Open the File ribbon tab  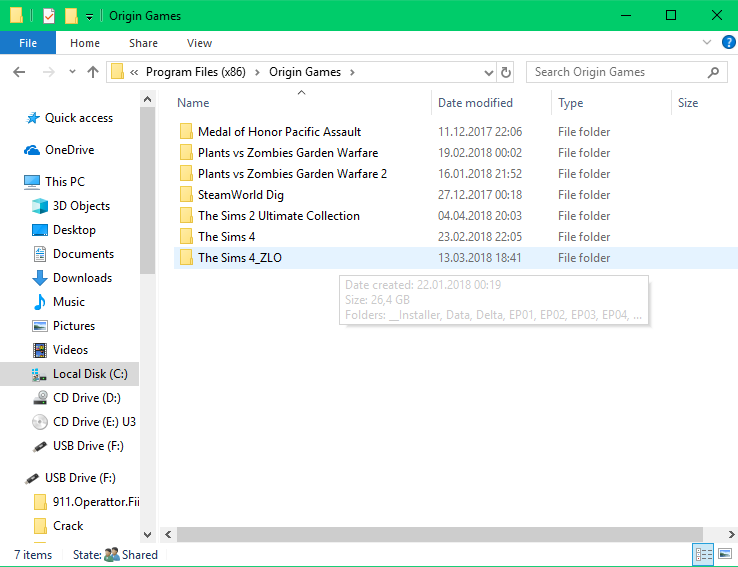(x=28, y=43)
